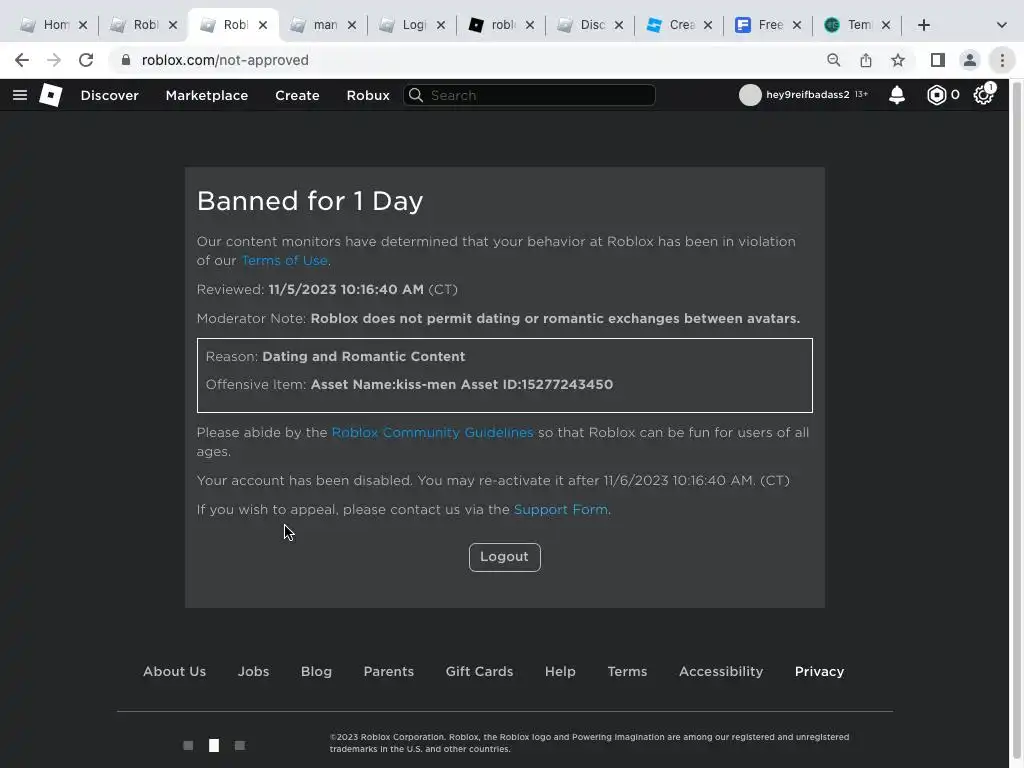Click the page vertical scrollbar
The height and width of the screenshot is (768, 1024).
[1017, 423]
